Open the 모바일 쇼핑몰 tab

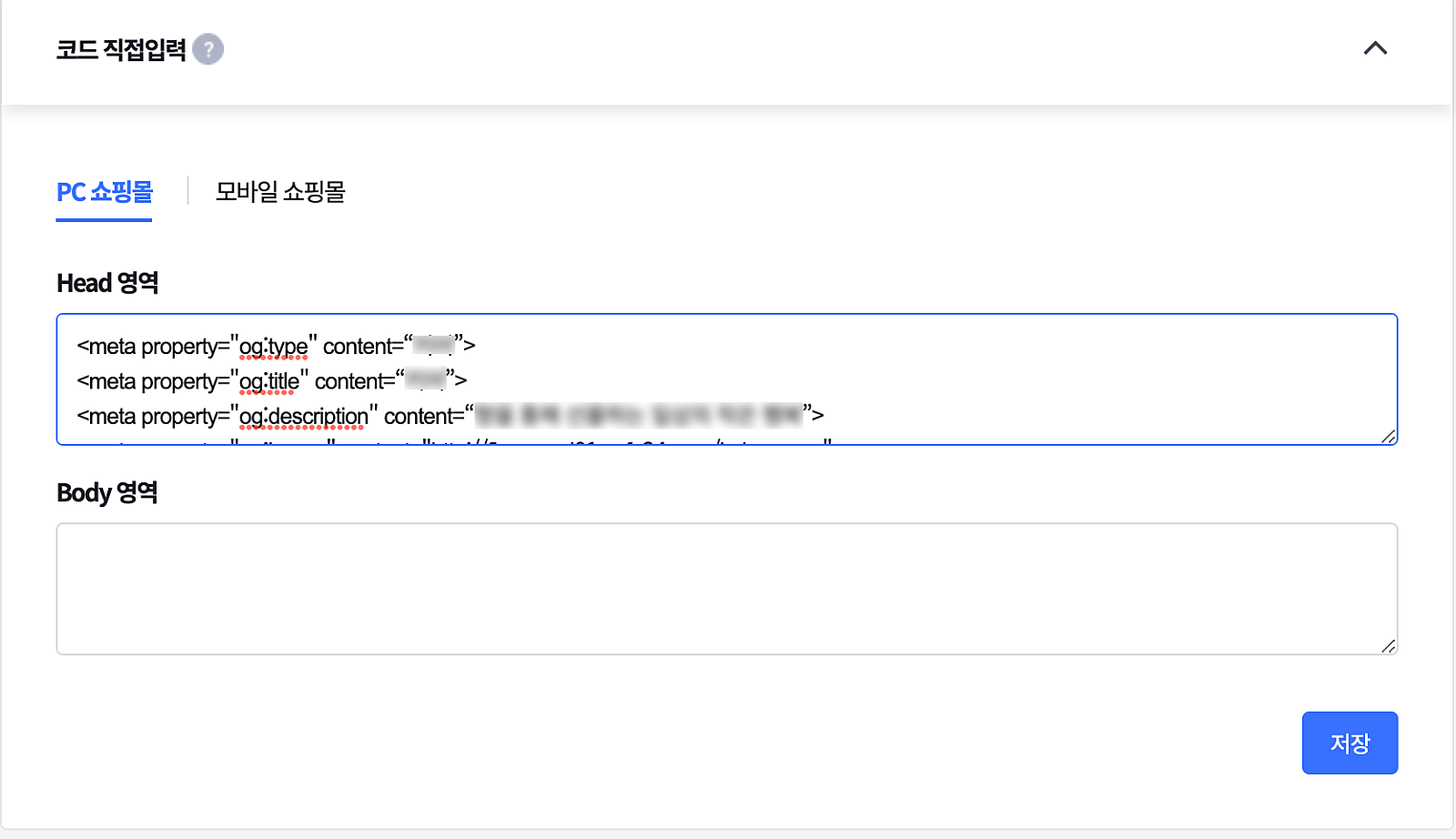pyautogui.click(x=280, y=192)
